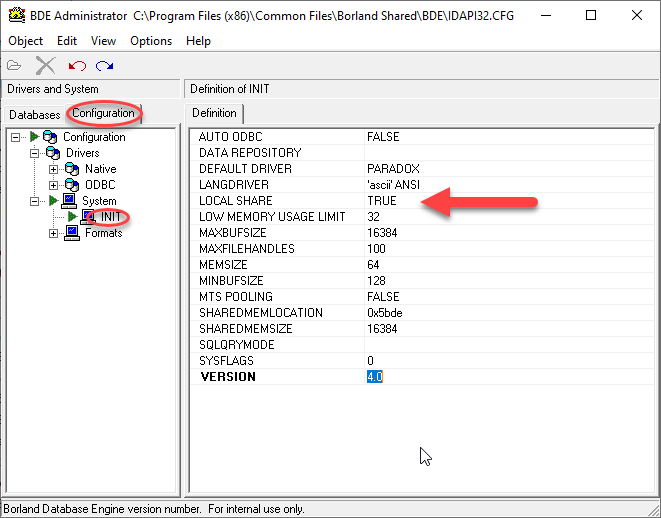Click the LOW MEMORY USAGE LIMIT value 32
The image size is (661, 518).
[373, 217]
